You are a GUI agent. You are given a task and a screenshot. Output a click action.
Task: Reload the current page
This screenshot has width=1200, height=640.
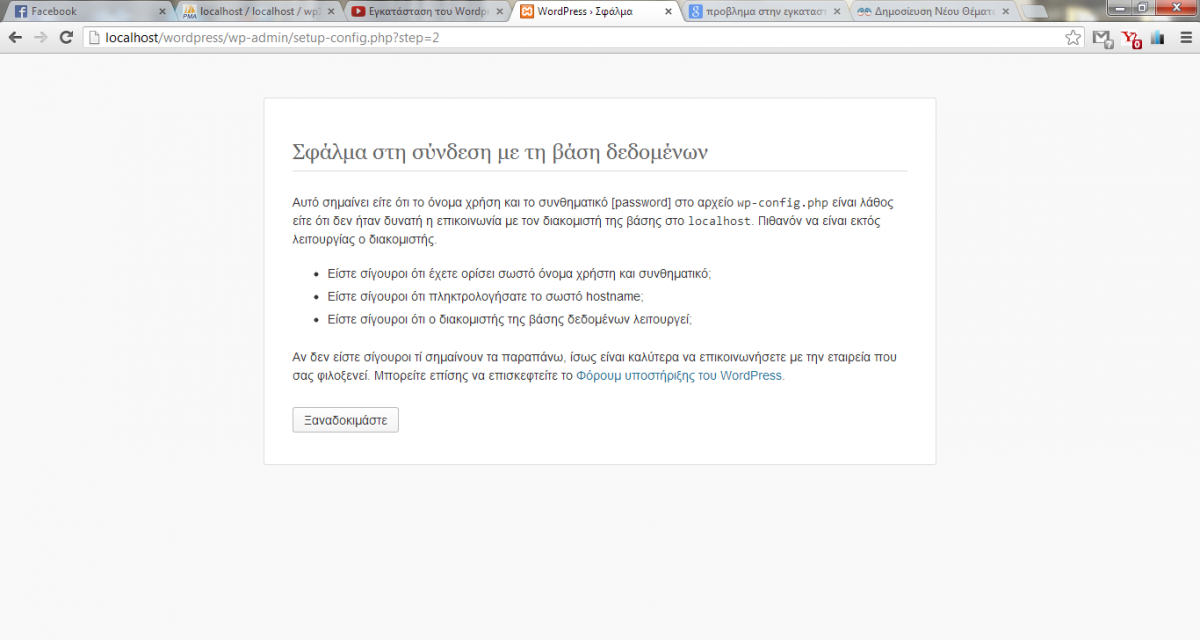pyautogui.click(x=66, y=37)
